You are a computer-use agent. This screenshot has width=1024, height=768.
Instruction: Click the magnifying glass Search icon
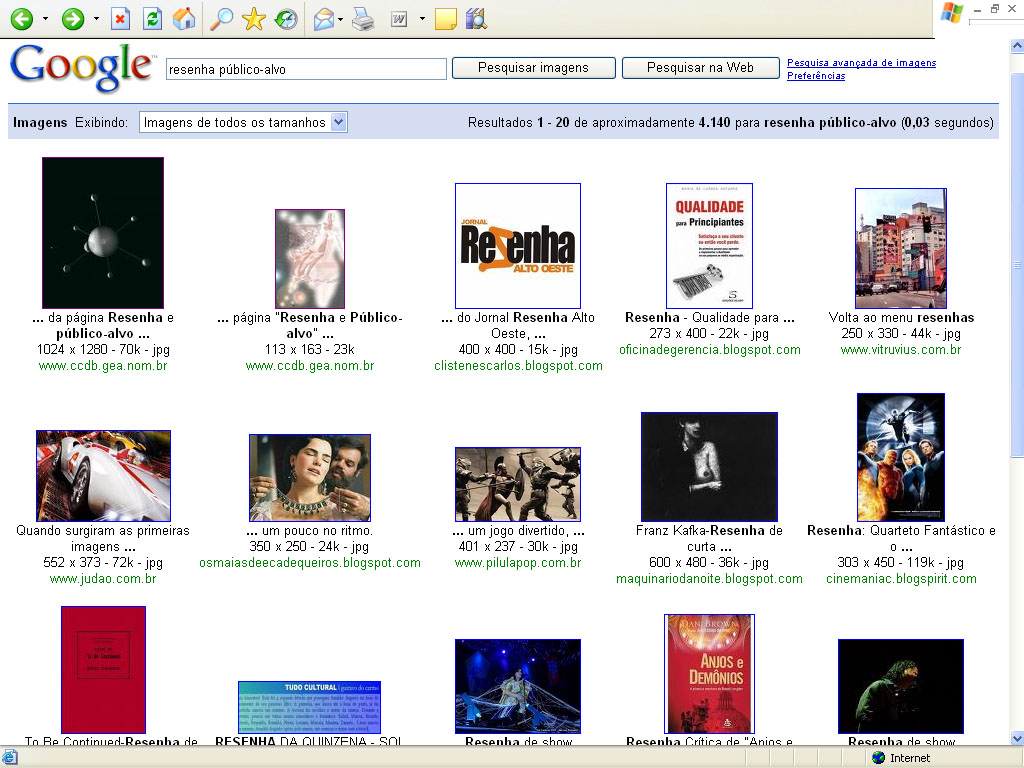[x=221, y=18]
